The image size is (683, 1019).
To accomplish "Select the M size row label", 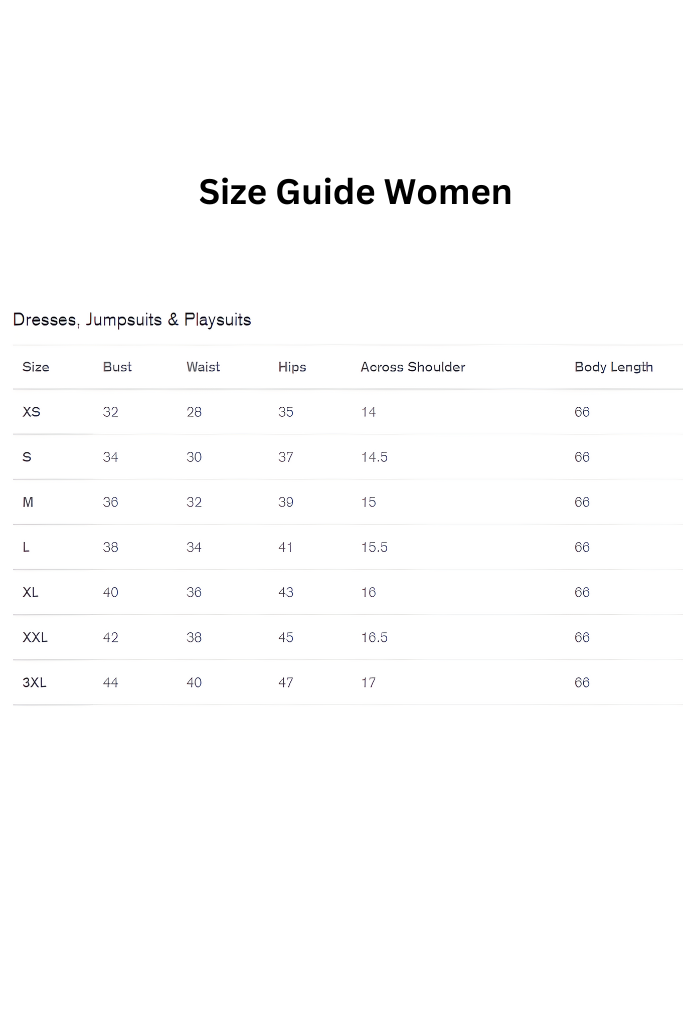I will 28,502.
